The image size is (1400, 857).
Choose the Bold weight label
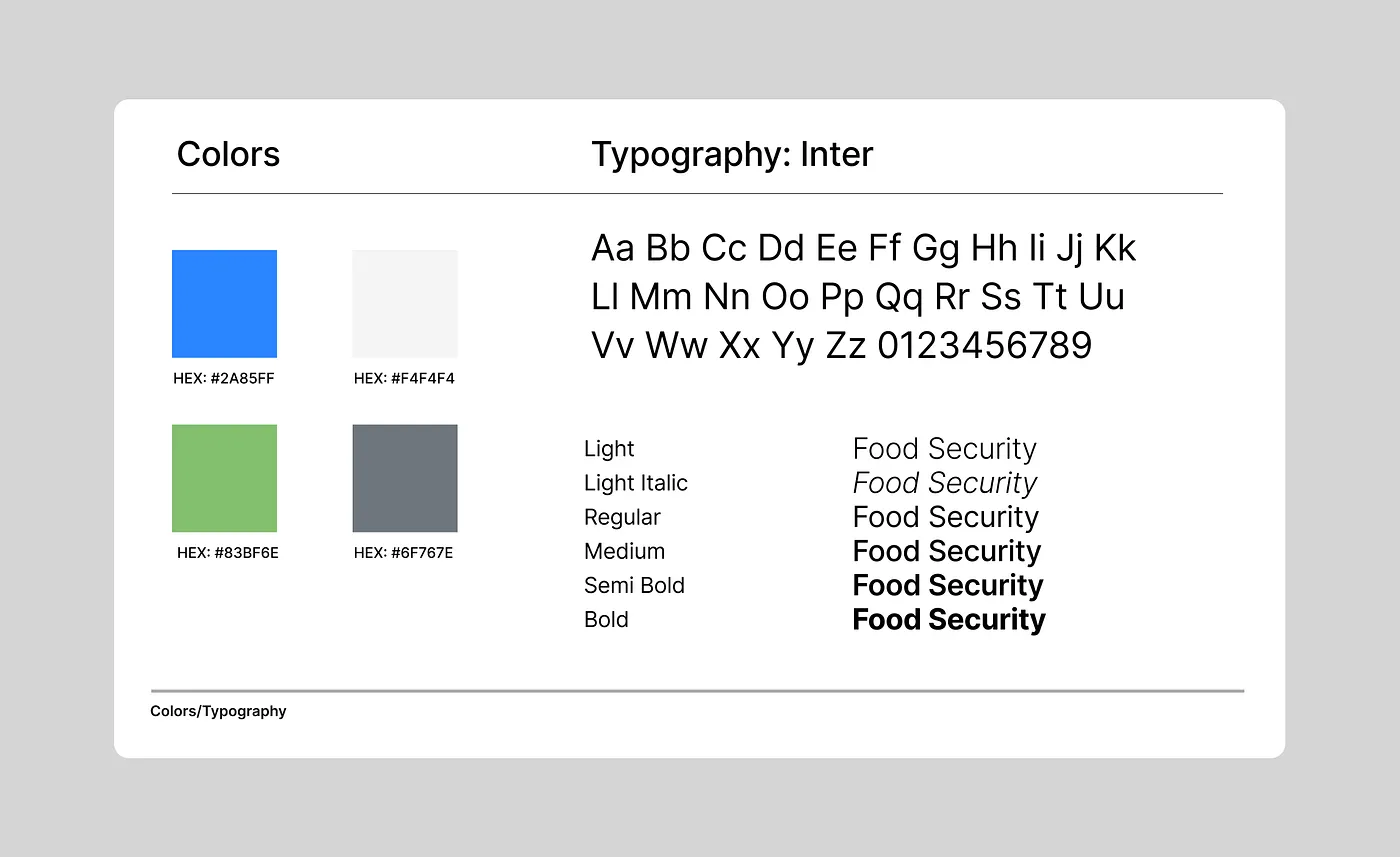(x=606, y=619)
